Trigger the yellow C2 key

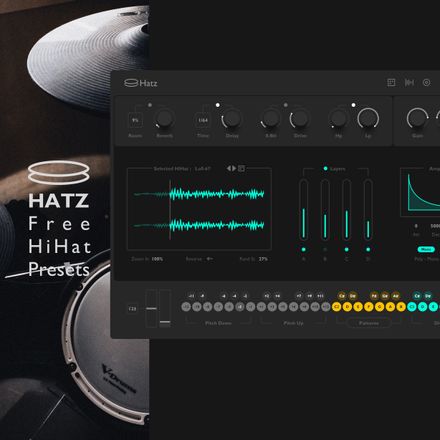[x=336, y=307]
